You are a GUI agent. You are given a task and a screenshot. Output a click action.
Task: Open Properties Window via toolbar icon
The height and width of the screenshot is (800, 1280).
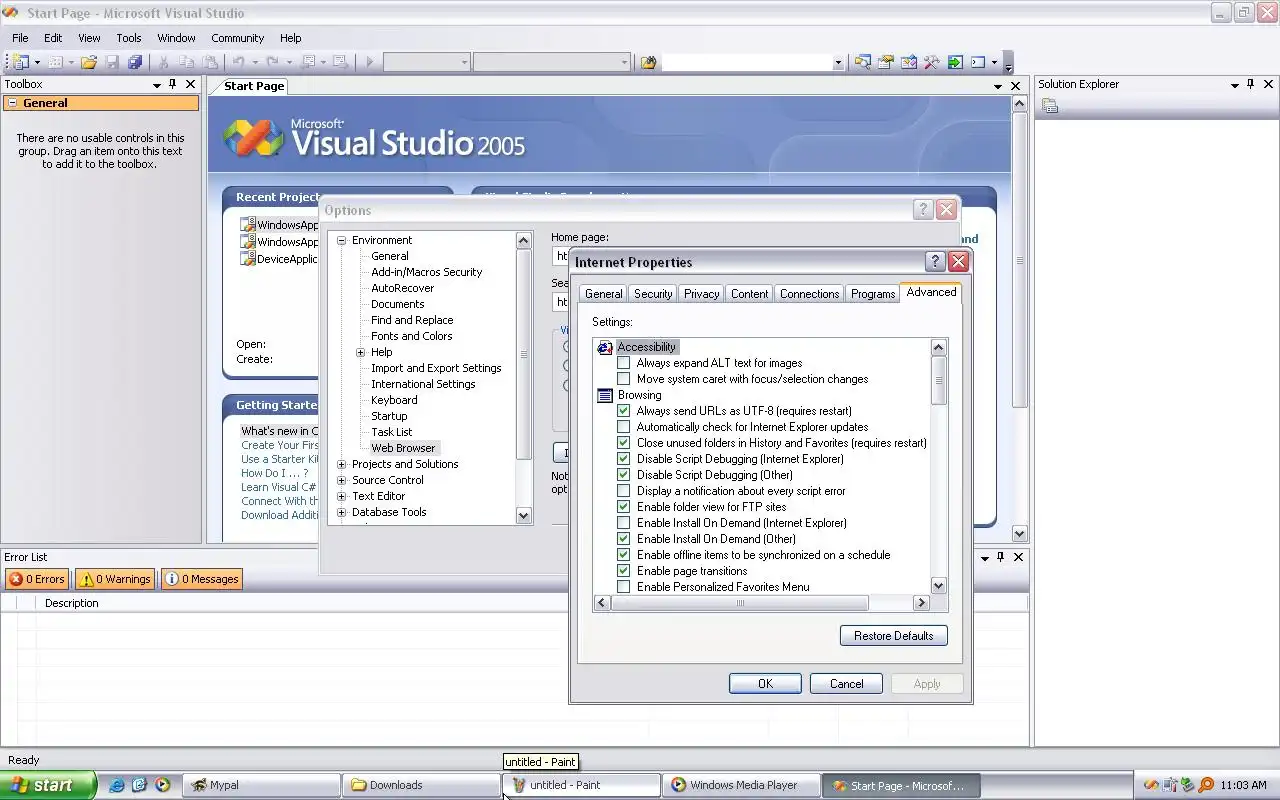coord(886,62)
